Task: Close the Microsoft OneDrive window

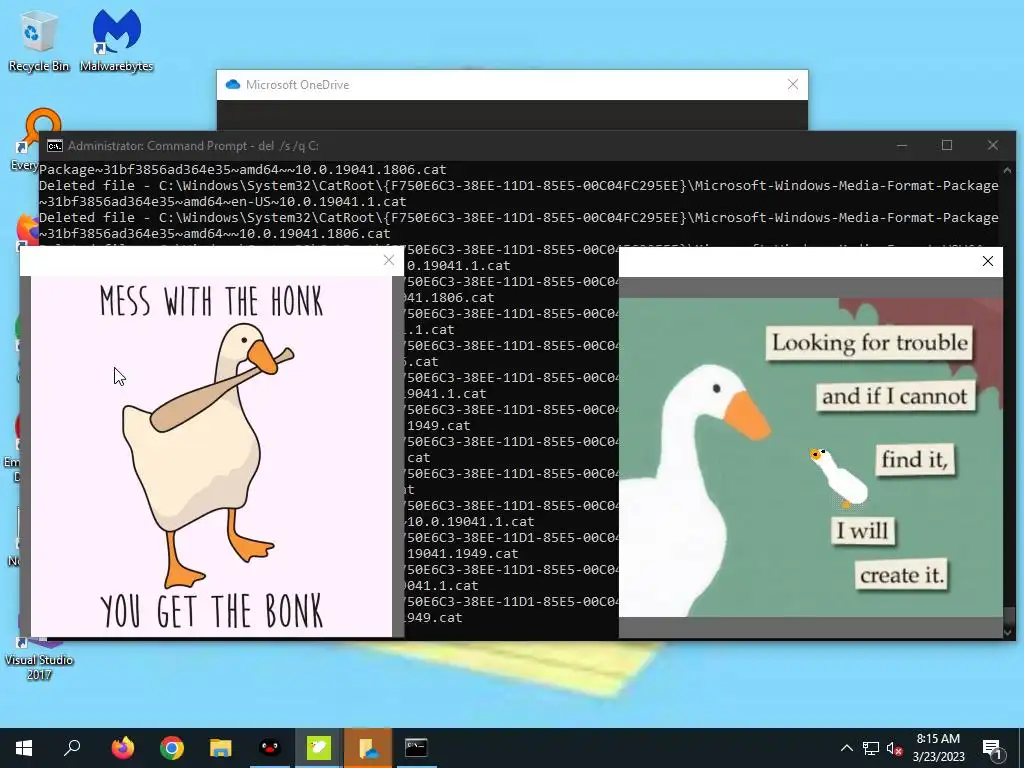Action: [793, 84]
